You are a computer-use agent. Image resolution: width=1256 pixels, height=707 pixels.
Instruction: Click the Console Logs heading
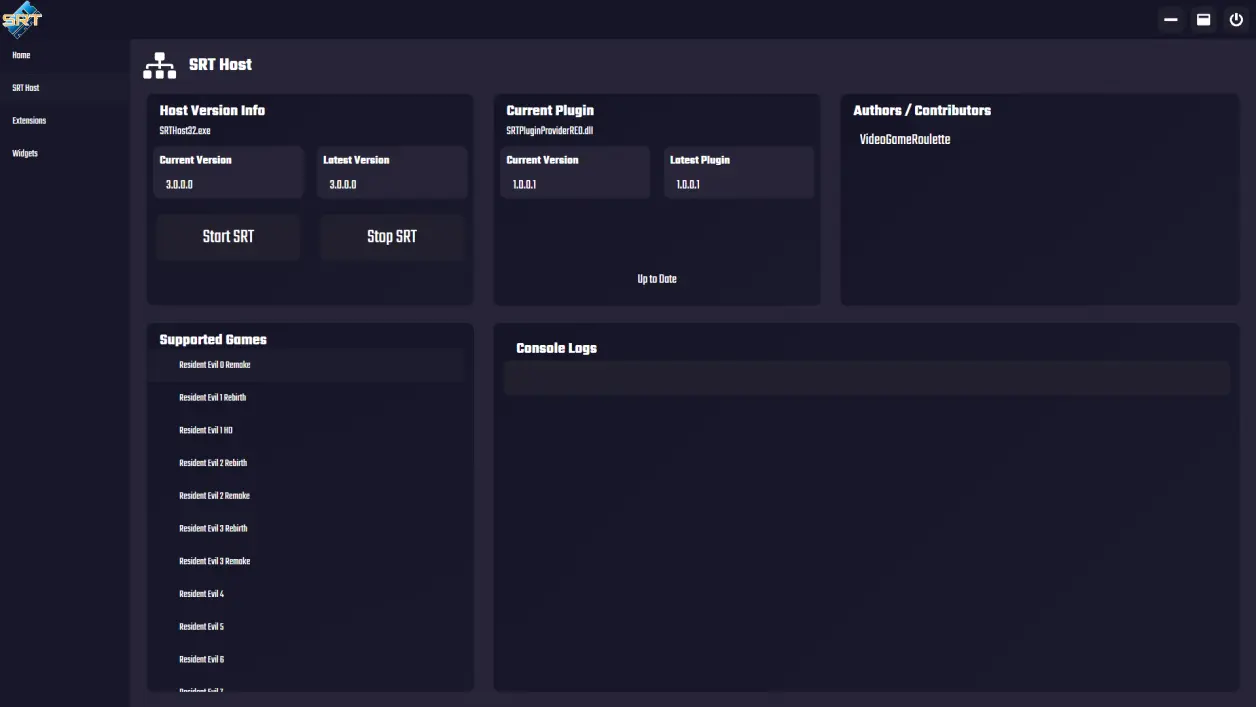point(556,348)
